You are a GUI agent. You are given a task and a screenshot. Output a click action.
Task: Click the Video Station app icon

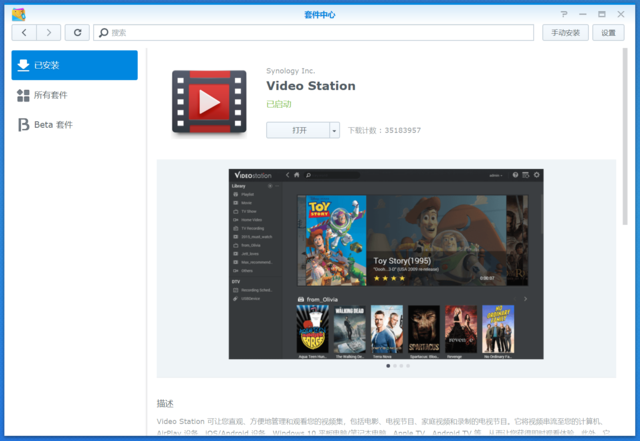tap(209, 102)
